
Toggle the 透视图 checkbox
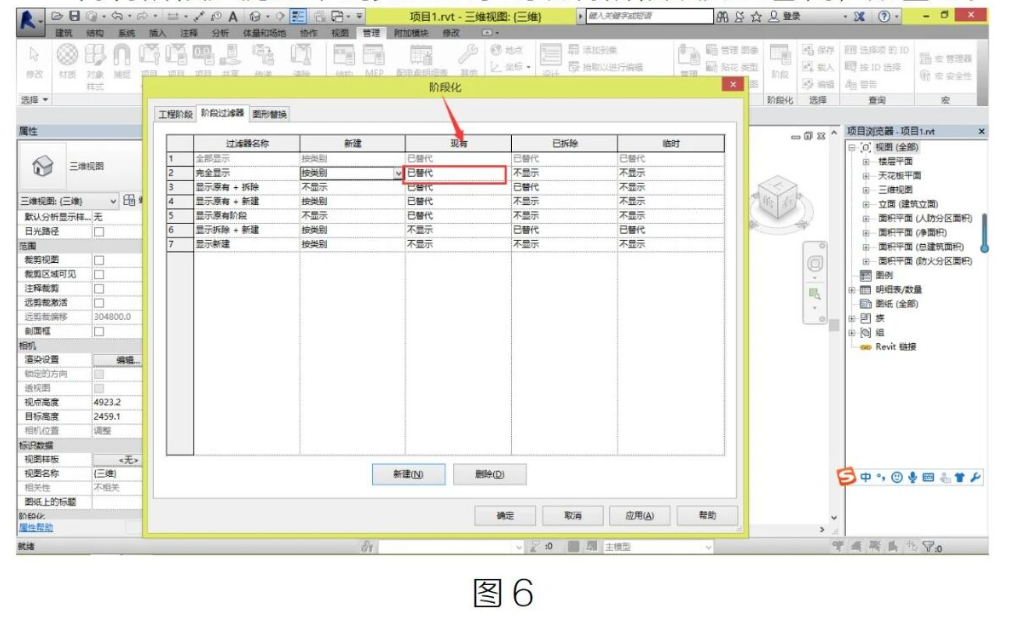(x=99, y=388)
